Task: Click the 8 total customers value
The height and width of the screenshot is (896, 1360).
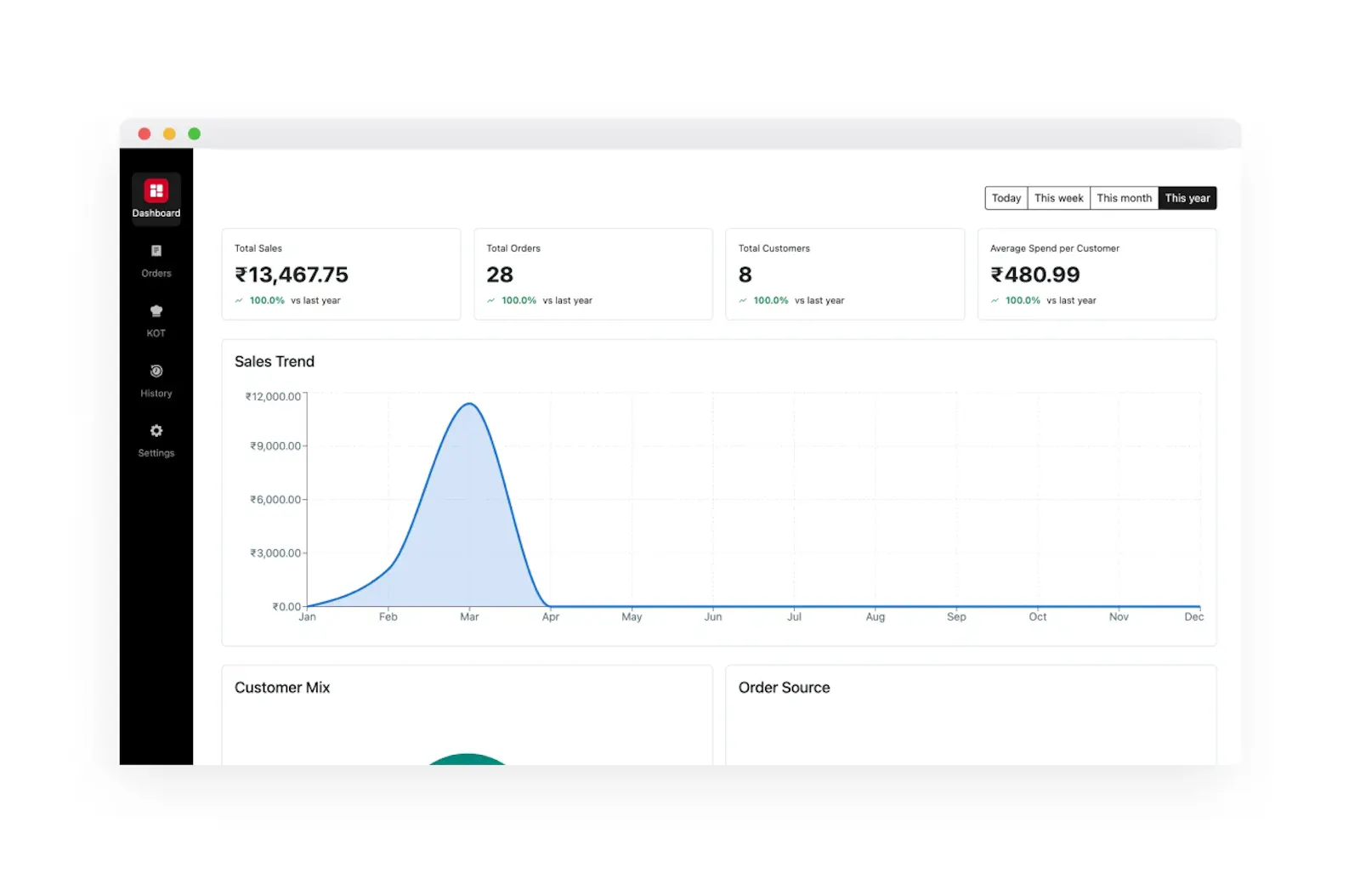Action: coord(745,275)
